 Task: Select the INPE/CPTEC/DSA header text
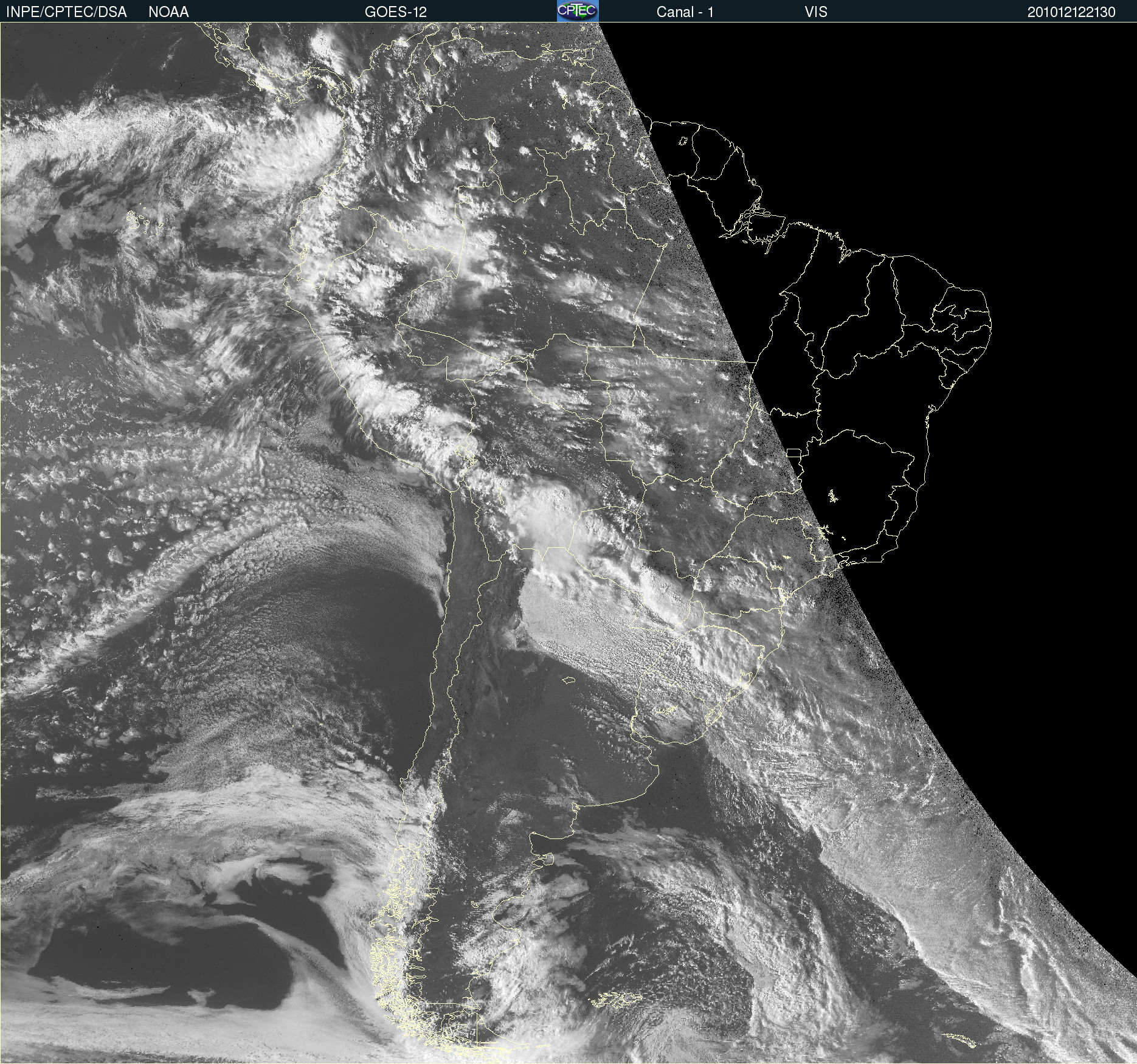pos(66,12)
